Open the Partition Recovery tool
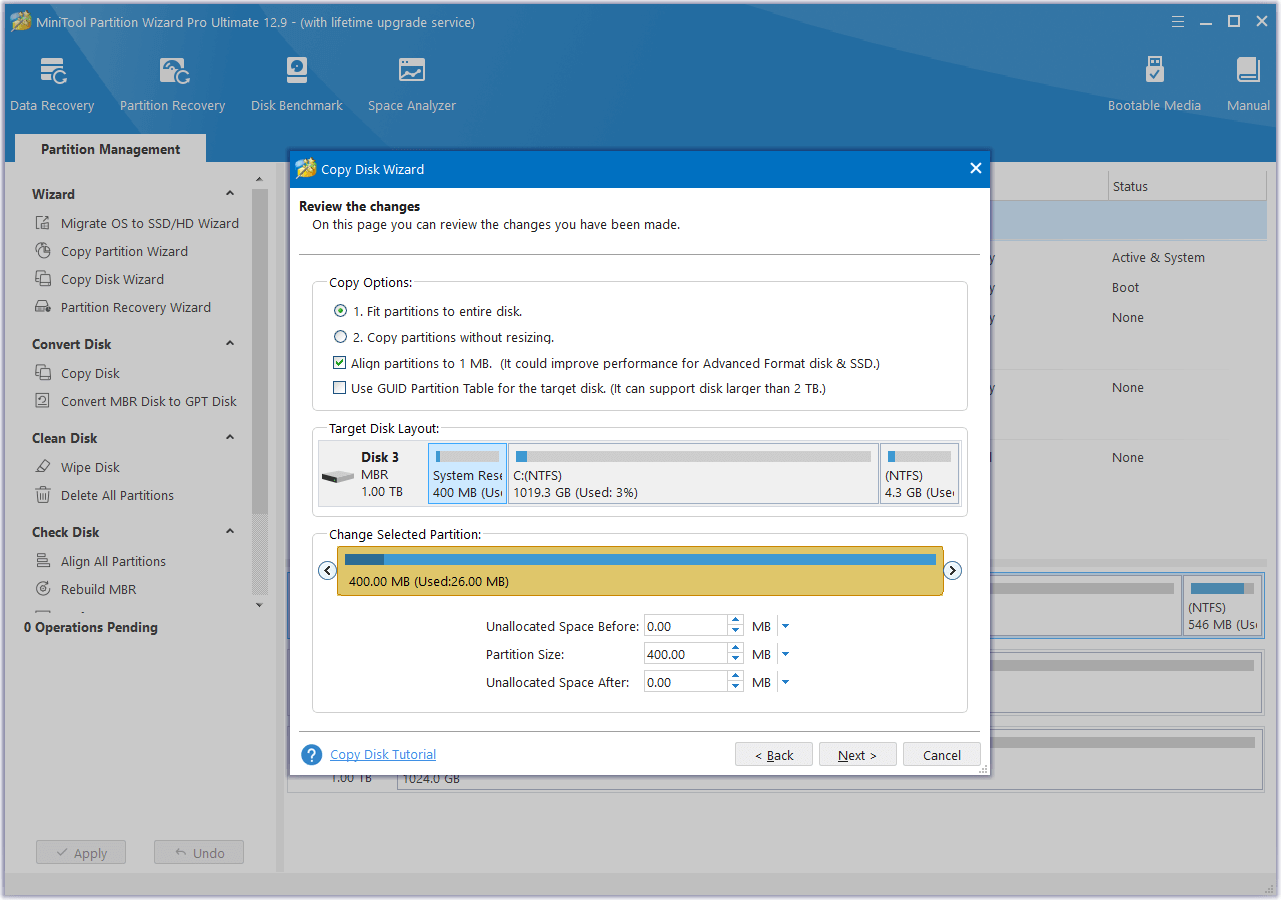Viewport: 1282px width, 901px height. coord(172,80)
